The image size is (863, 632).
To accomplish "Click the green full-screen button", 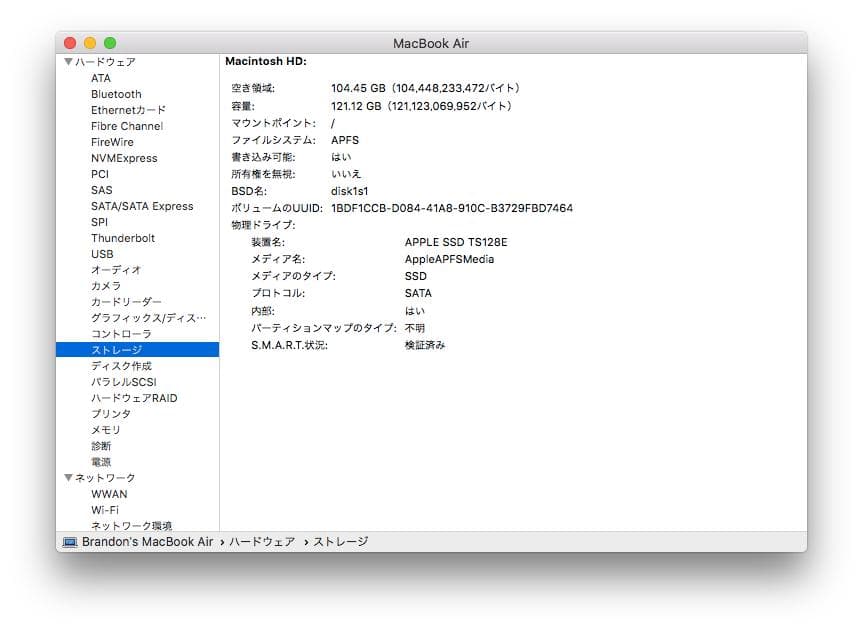I will tap(110, 43).
